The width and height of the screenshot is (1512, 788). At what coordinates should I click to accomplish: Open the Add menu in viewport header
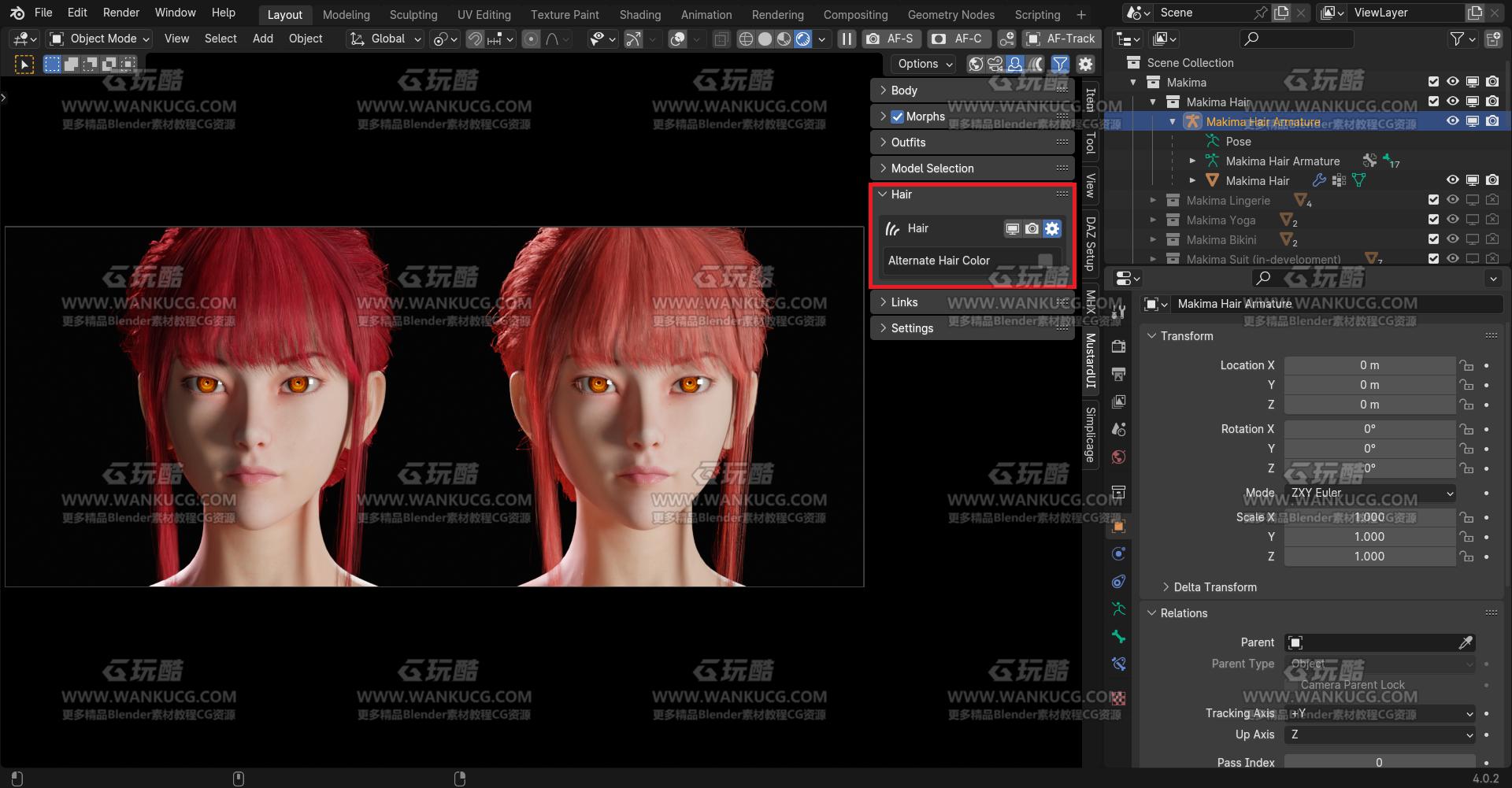tap(263, 39)
